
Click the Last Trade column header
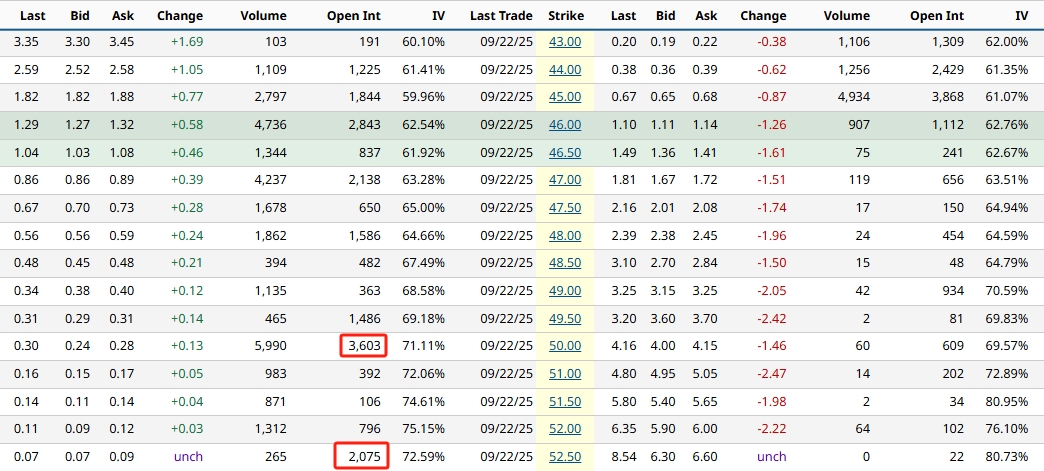click(x=501, y=16)
